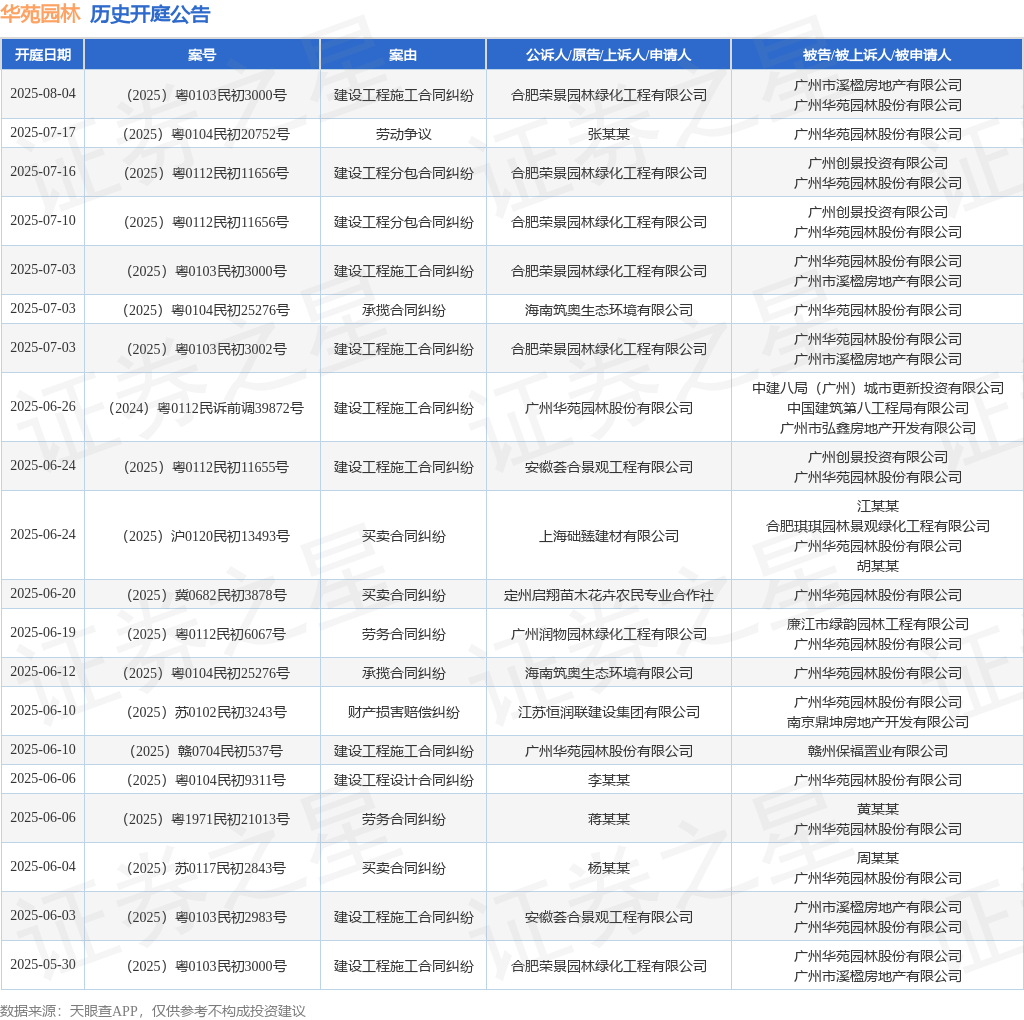The image size is (1024, 1020).
Task: Click the 被告/被上诉人/被申请人 column header
Action: [x=877, y=55]
